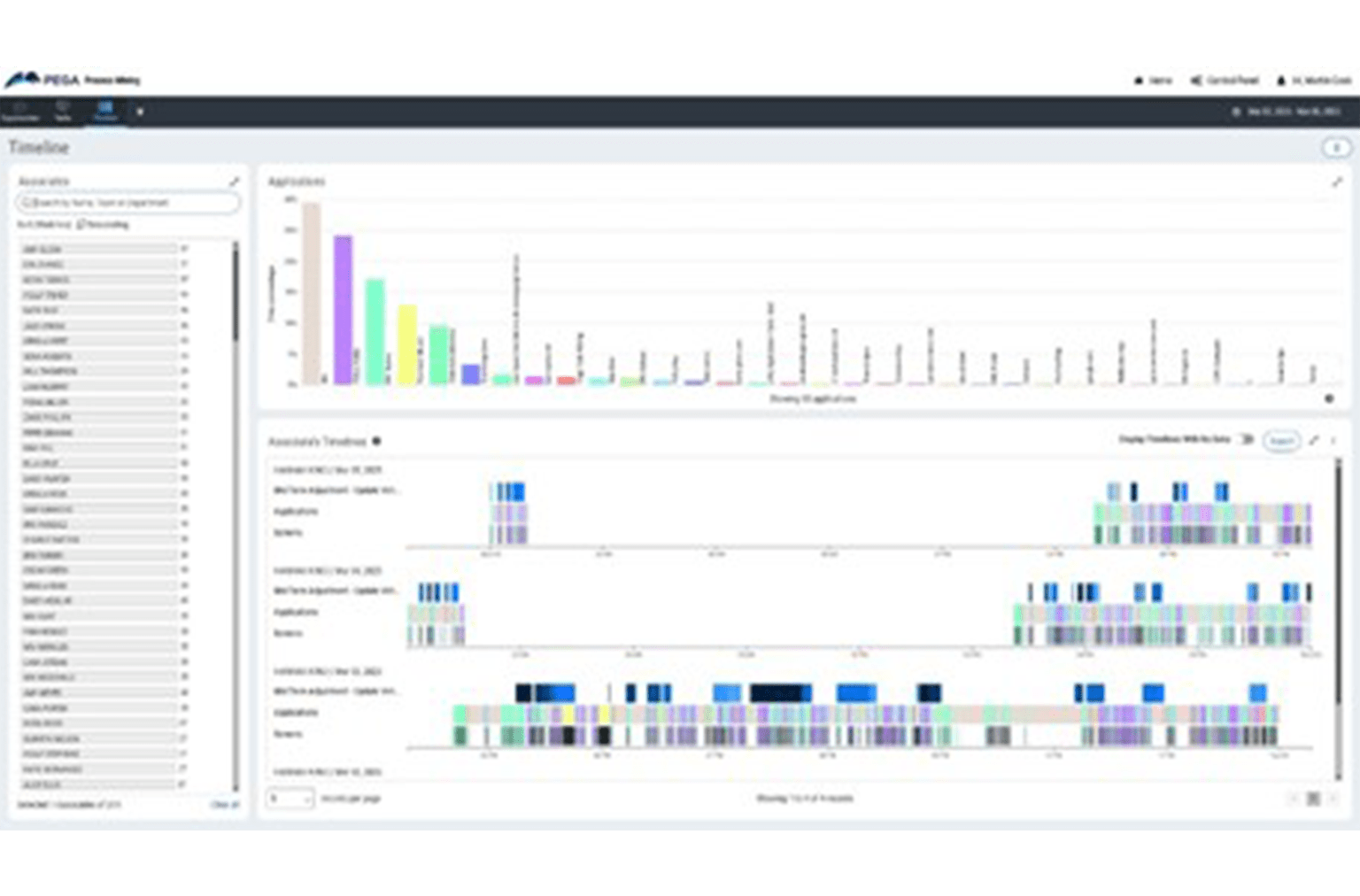Select the Timeline tab in navbar
Screen dimensions: 1360x896
(x=105, y=112)
